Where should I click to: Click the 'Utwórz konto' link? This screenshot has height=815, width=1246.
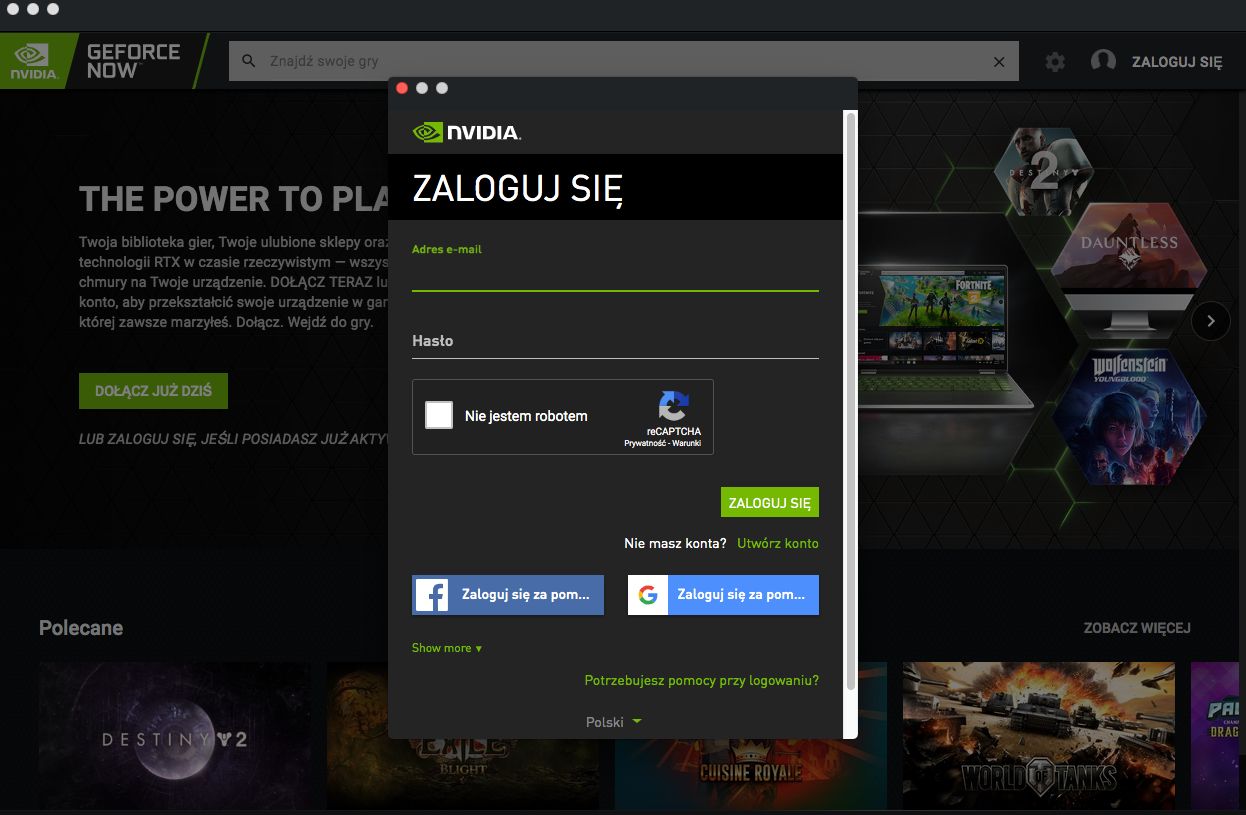coord(778,543)
